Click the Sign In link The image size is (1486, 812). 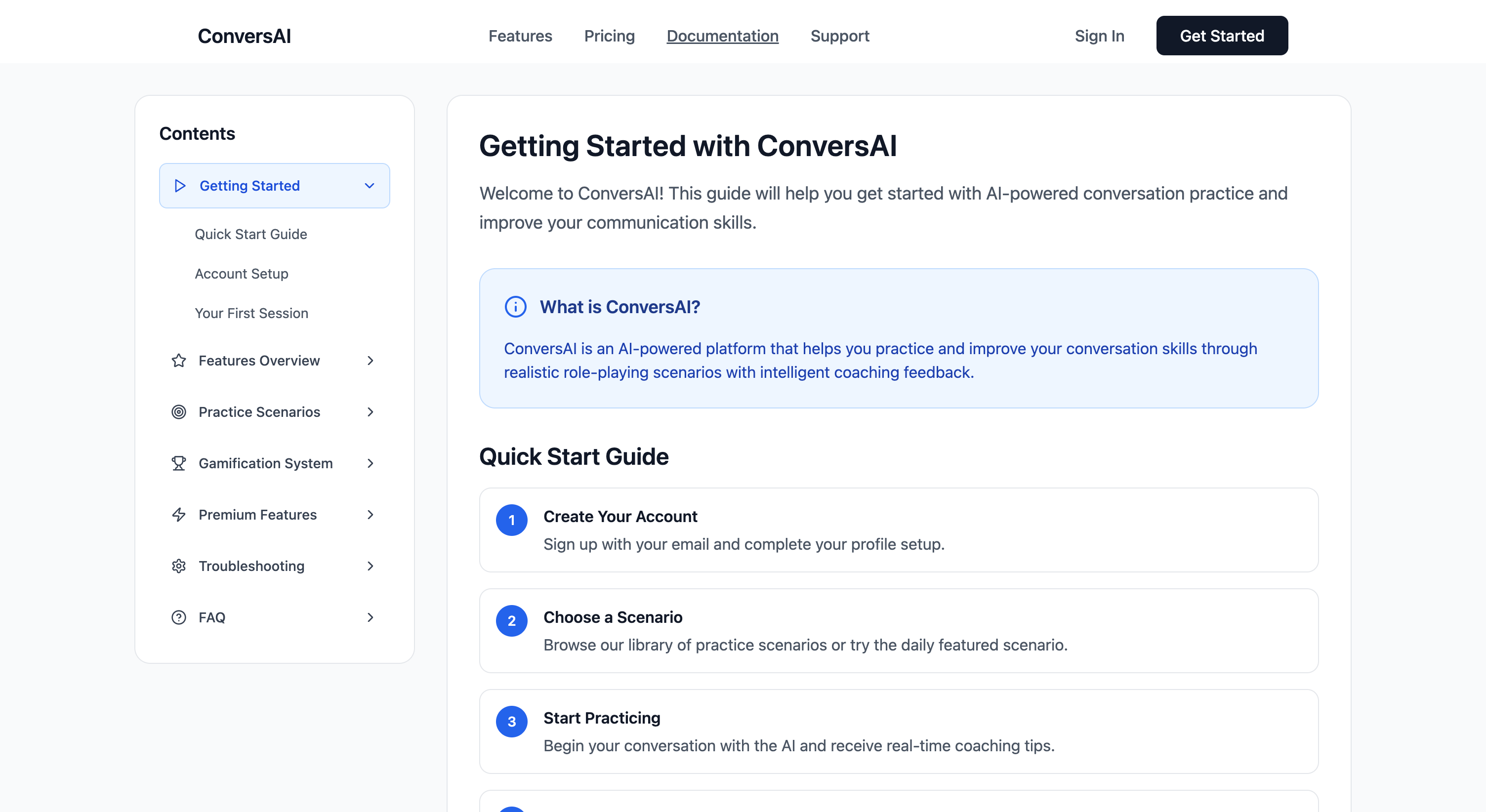(x=1100, y=36)
